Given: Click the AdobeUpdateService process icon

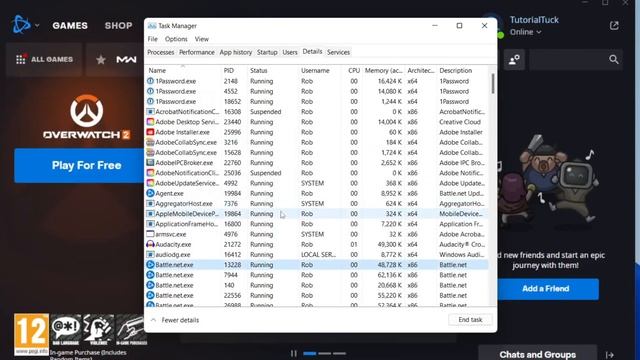Looking at the screenshot, I should [x=150, y=183].
